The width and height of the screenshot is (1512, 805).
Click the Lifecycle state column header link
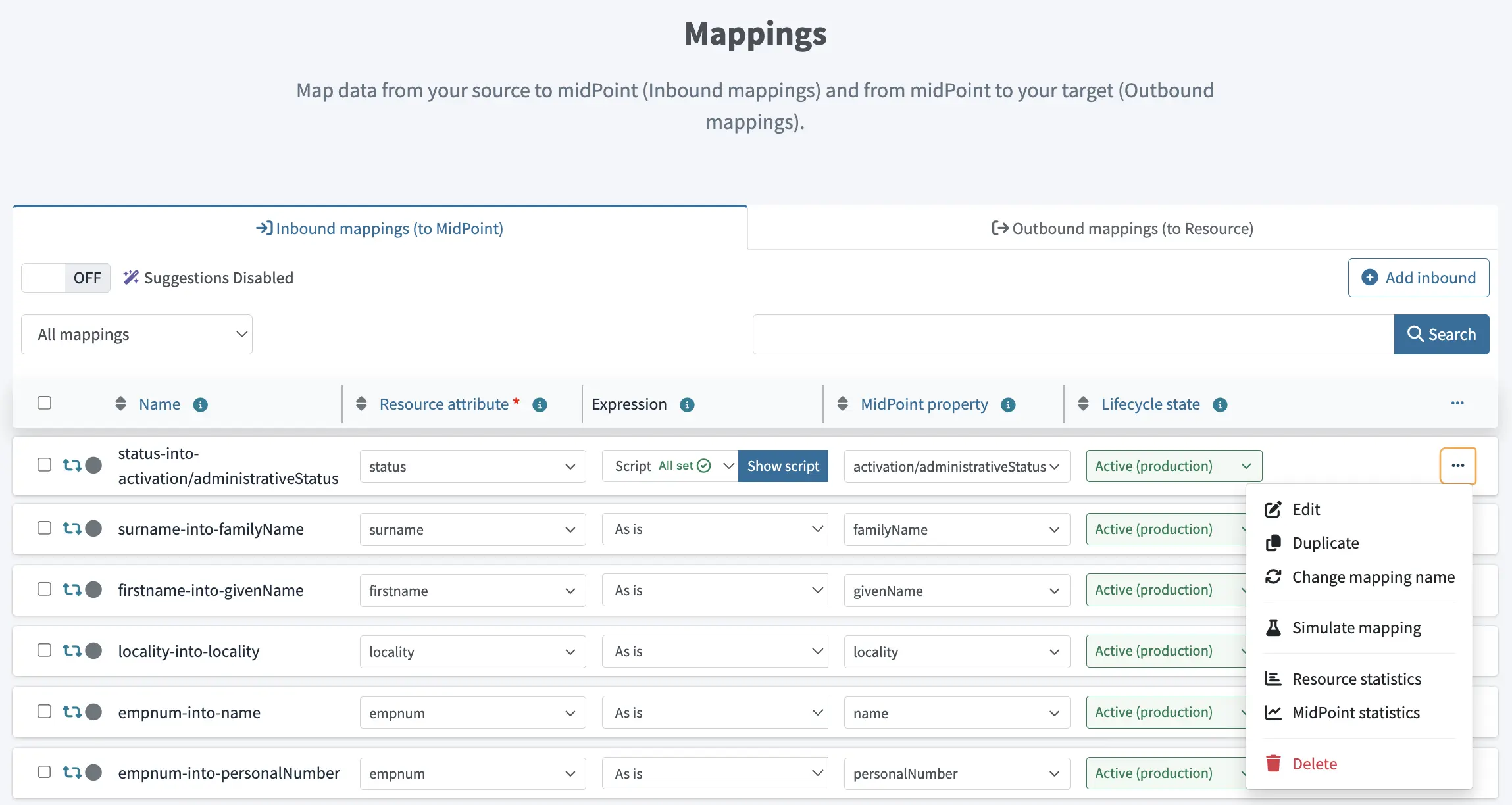coord(1151,404)
